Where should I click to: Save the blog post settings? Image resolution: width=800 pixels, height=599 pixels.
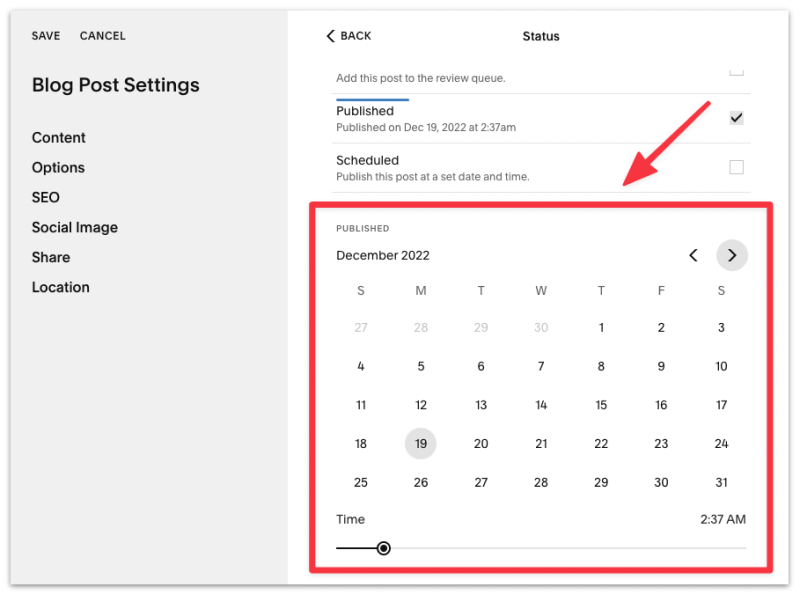(x=46, y=35)
